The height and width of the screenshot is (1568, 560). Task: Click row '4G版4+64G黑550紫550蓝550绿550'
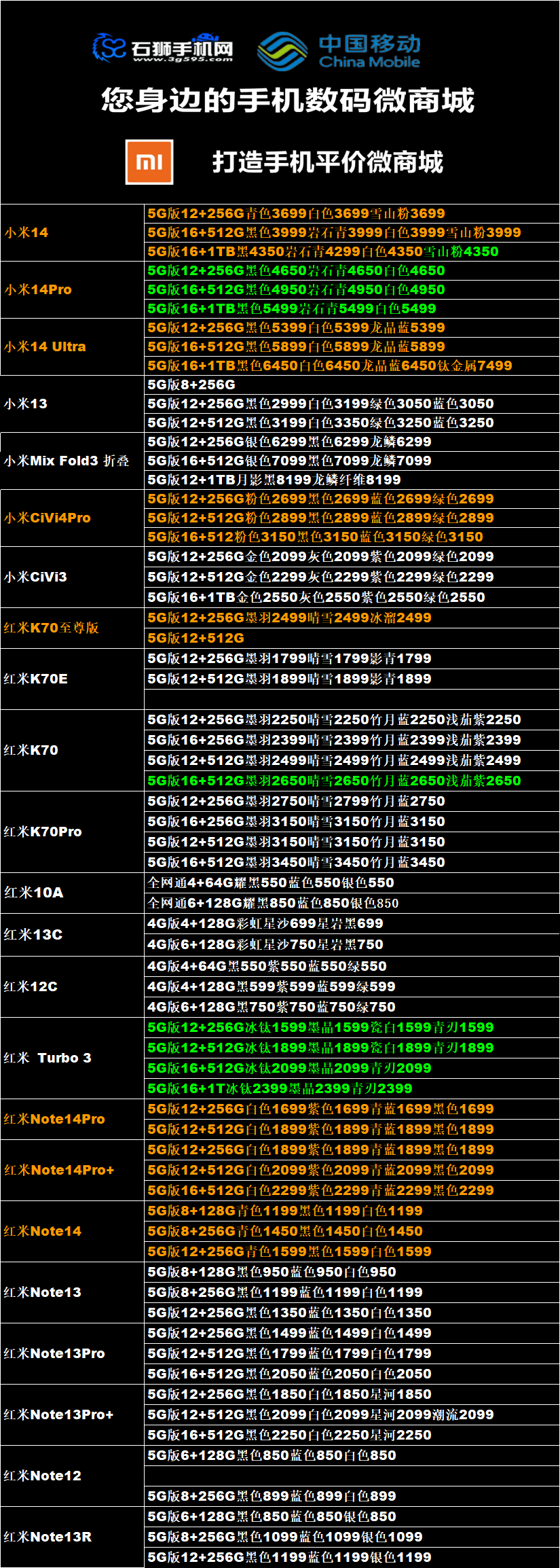tap(352, 966)
